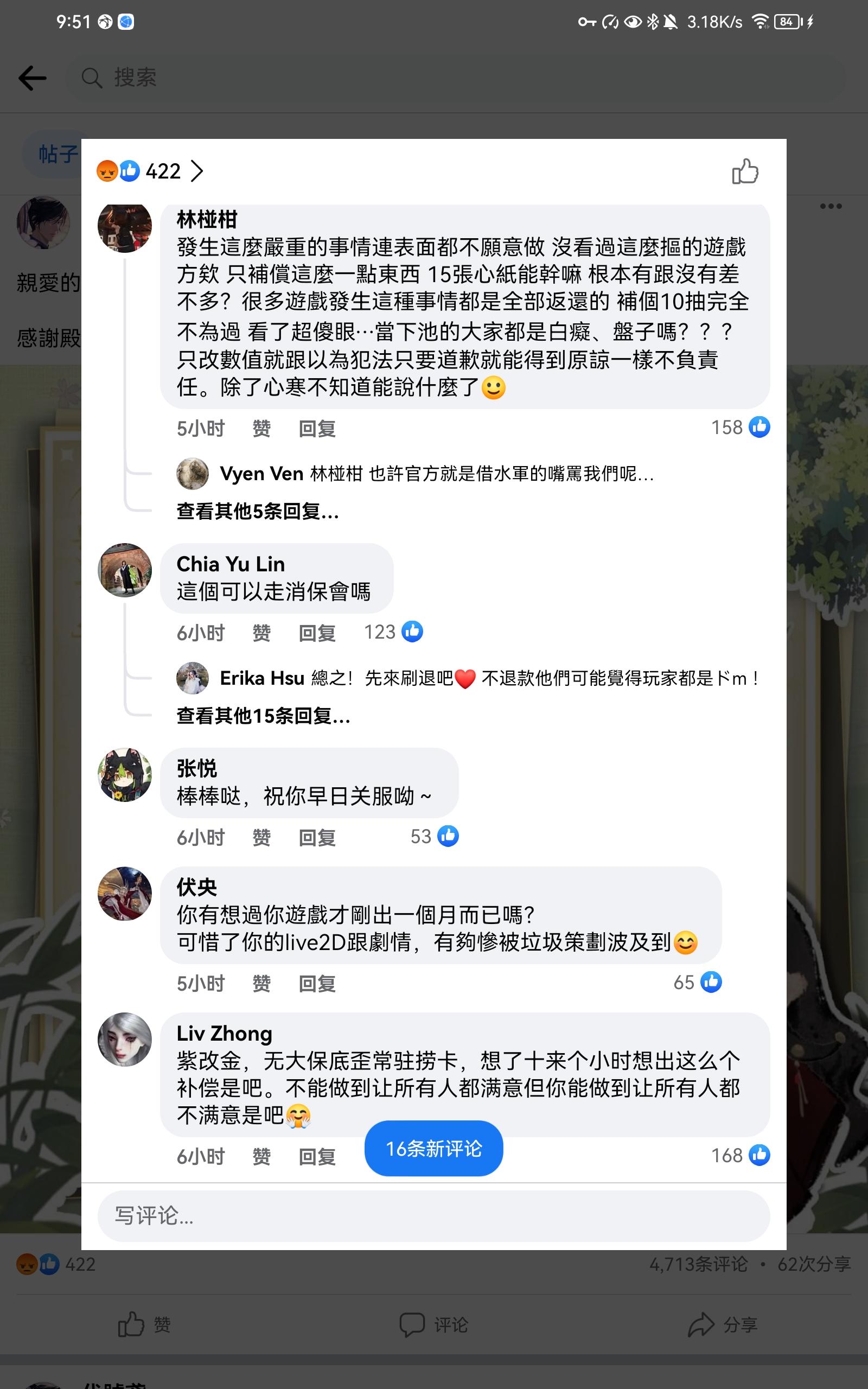This screenshot has width=868, height=1389.
Task: Tap the back arrow icon
Action: pyautogui.click(x=32, y=78)
